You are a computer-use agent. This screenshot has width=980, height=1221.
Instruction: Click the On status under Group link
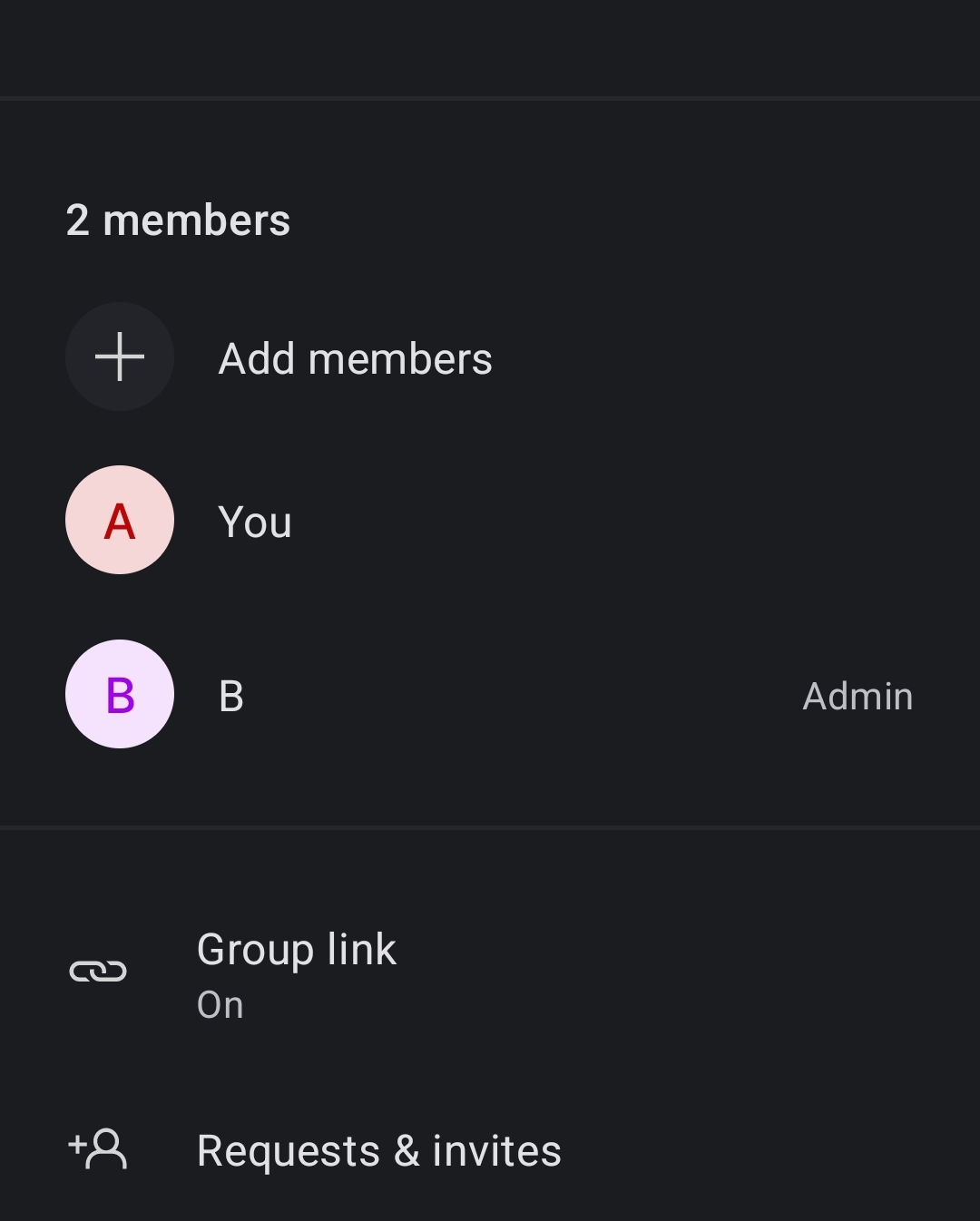coord(220,1005)
